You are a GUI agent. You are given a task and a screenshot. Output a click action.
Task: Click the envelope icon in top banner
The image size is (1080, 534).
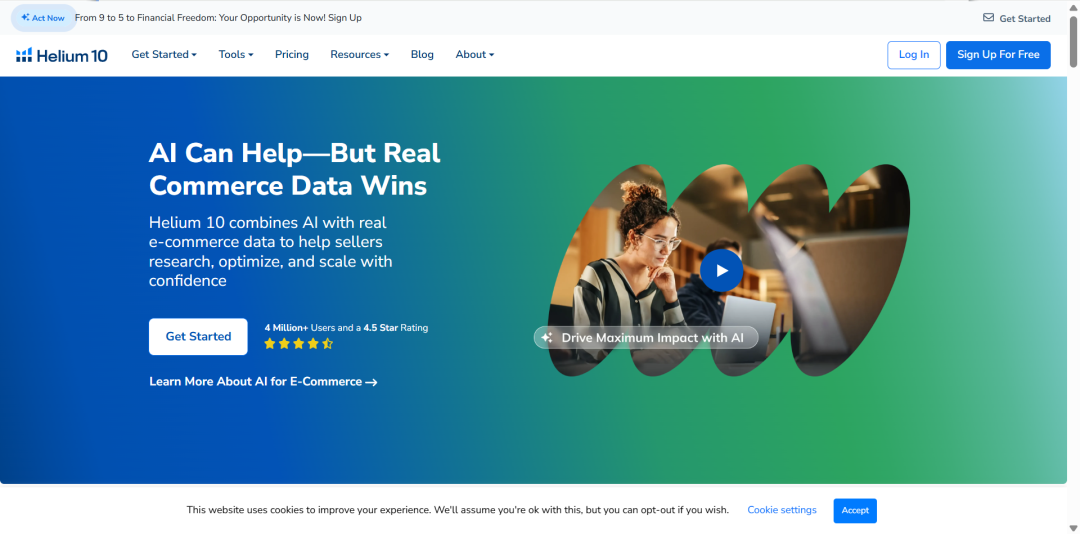pos(988,18)
